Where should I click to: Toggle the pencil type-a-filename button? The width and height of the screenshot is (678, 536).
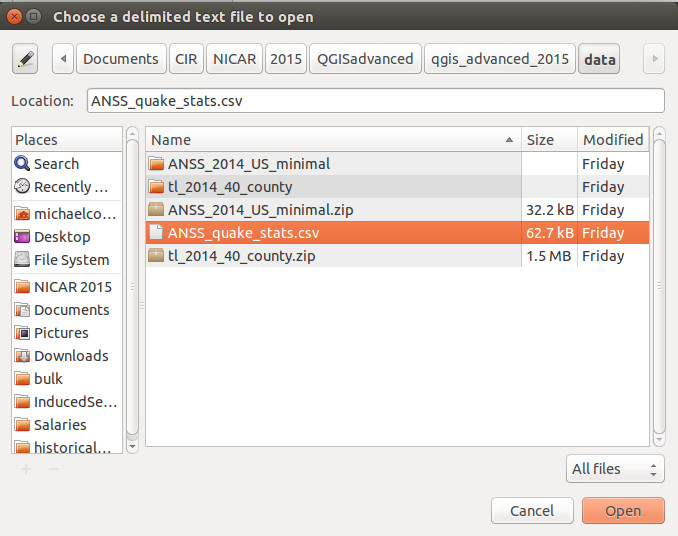[x=25, y=59]
